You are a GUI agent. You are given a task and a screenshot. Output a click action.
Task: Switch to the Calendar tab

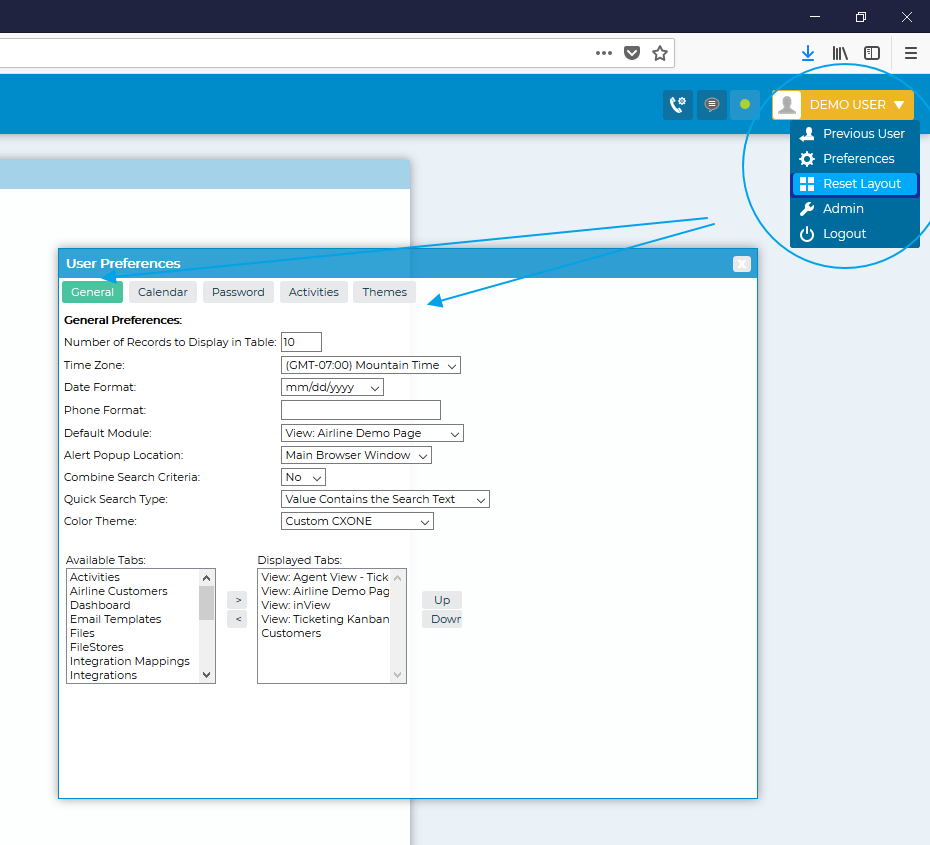[x=163, y=292]
